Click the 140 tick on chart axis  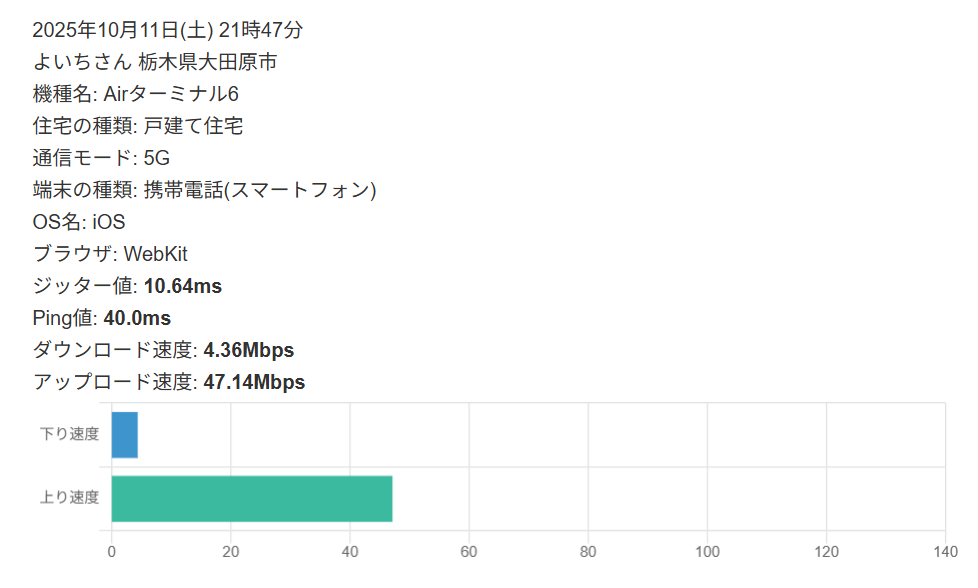(945, 551)
